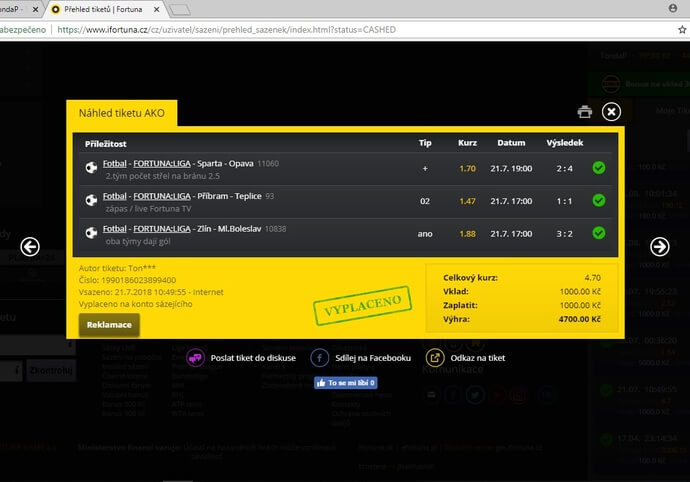Click ticket number 1990186023899400
690x482 pixels.
pyautogui.click(x=139, y=280)
